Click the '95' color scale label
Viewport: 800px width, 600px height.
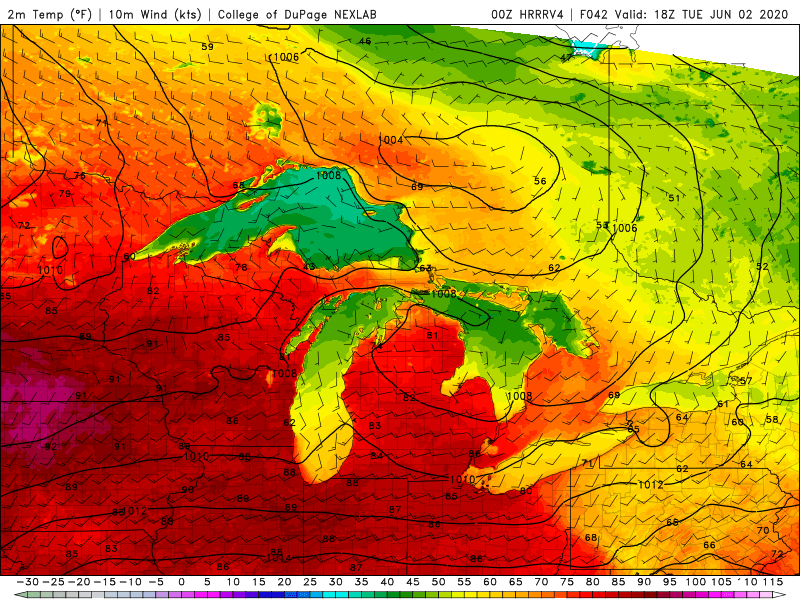[669, 582]
